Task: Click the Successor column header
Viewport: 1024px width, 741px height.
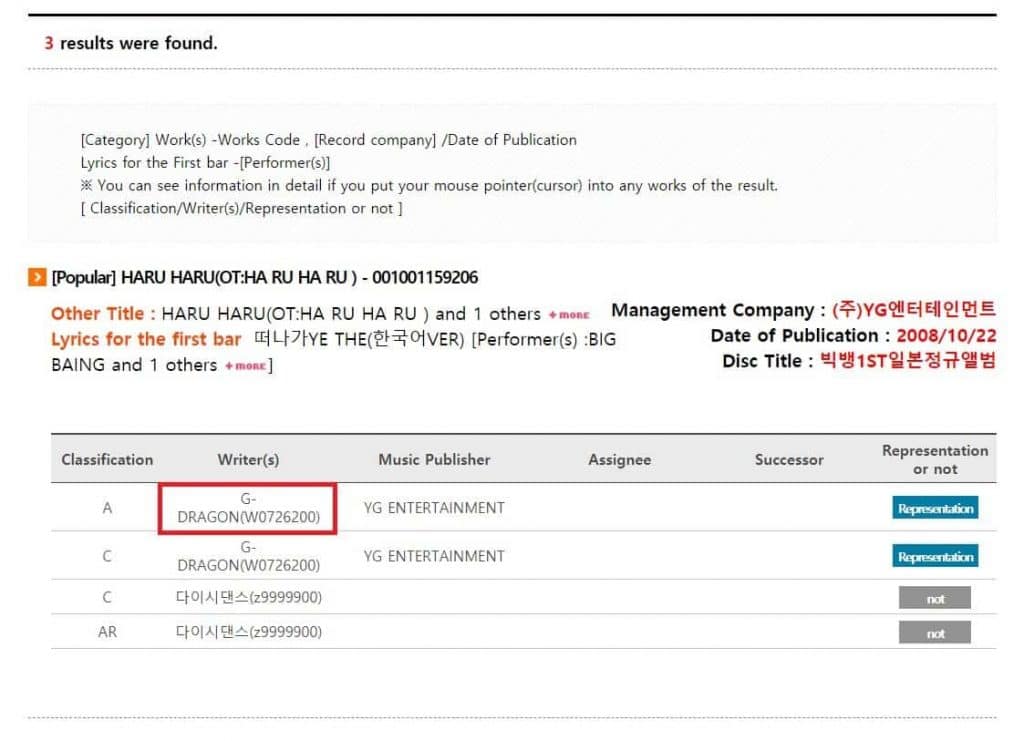Action: (789, 460)
